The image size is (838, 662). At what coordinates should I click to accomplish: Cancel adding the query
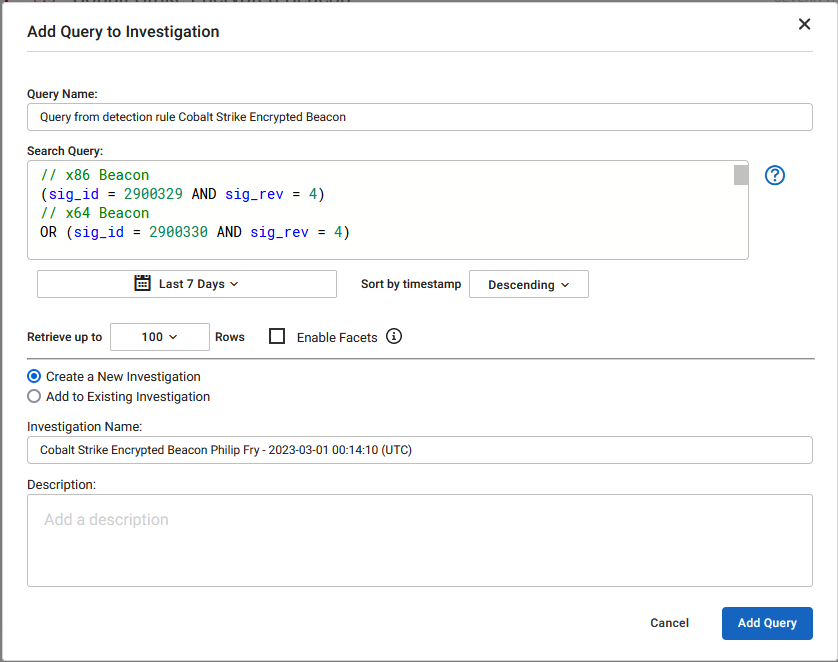pos(669,623)
